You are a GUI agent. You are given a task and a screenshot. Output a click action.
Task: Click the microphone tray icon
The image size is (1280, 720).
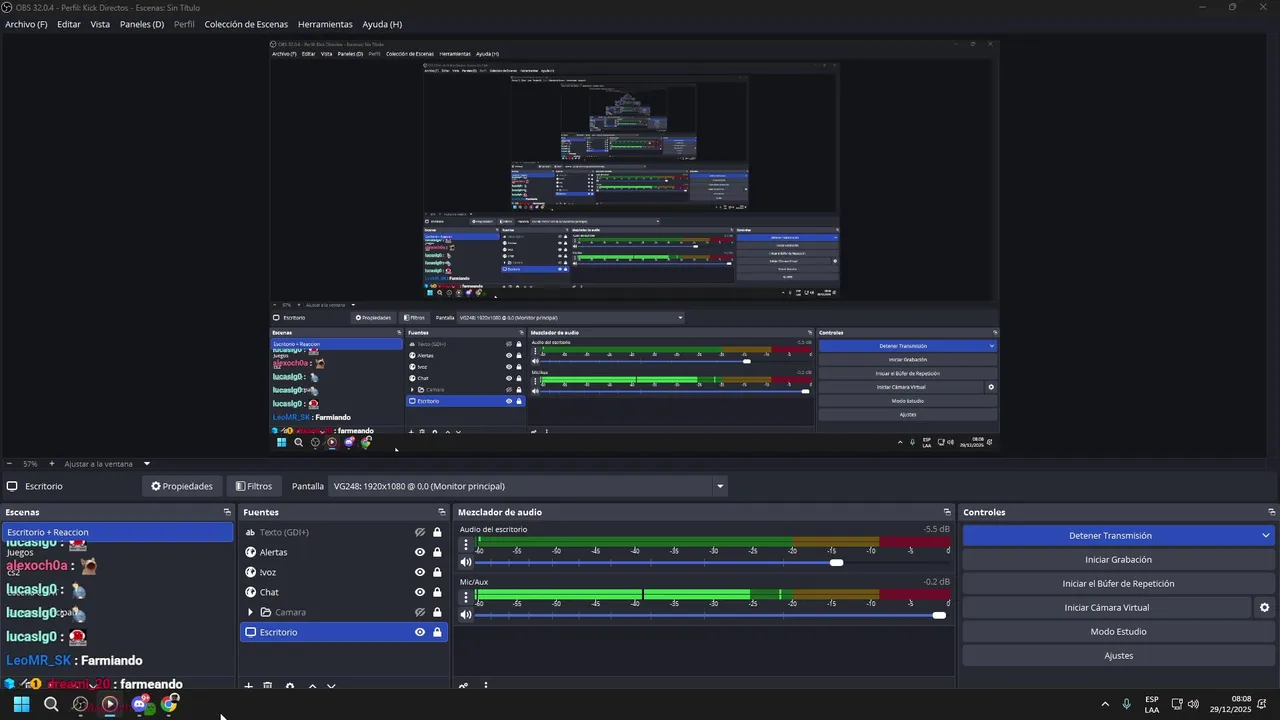click(1127, 704)
